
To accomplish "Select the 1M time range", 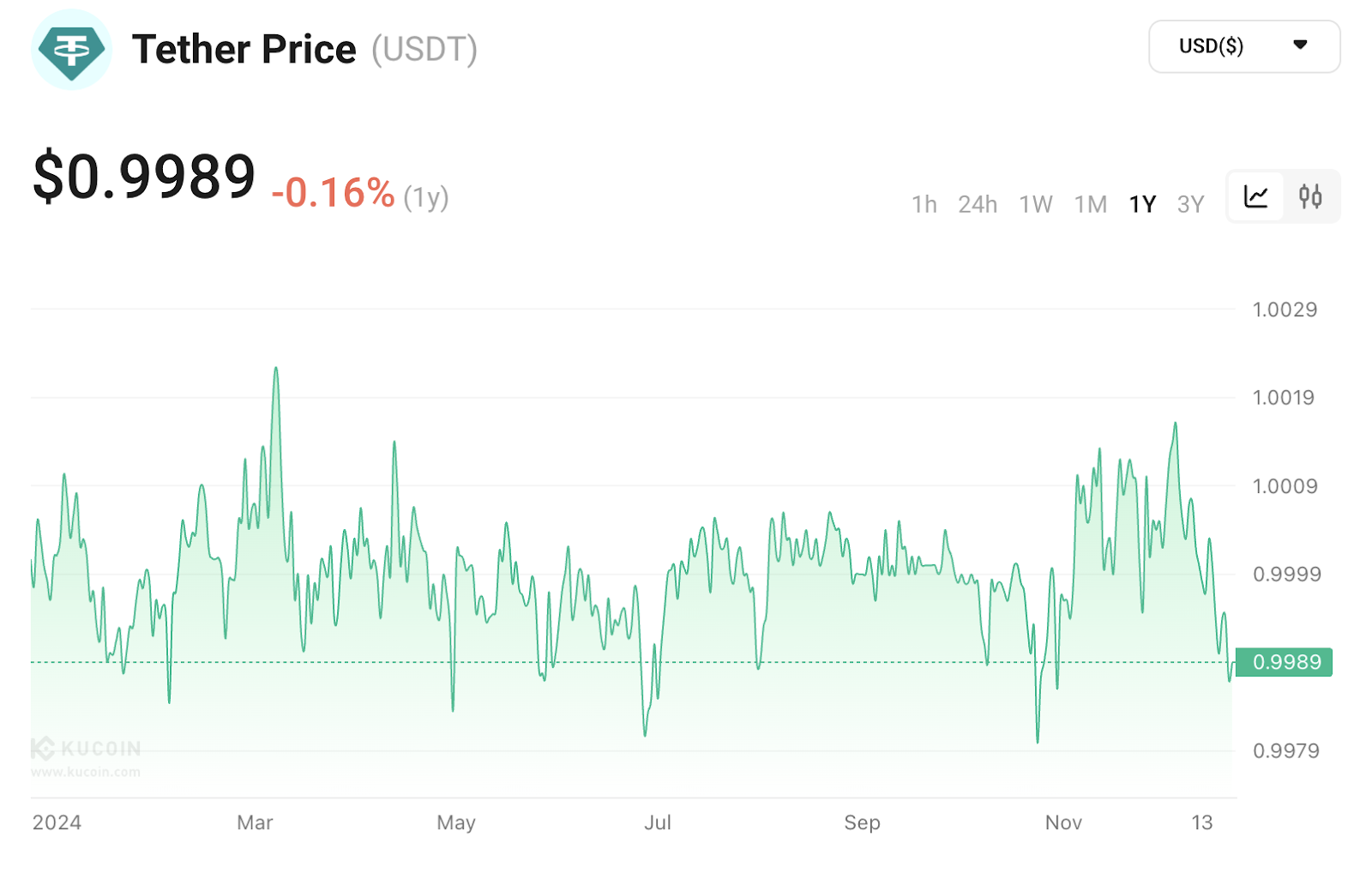I will [1090, 204].
